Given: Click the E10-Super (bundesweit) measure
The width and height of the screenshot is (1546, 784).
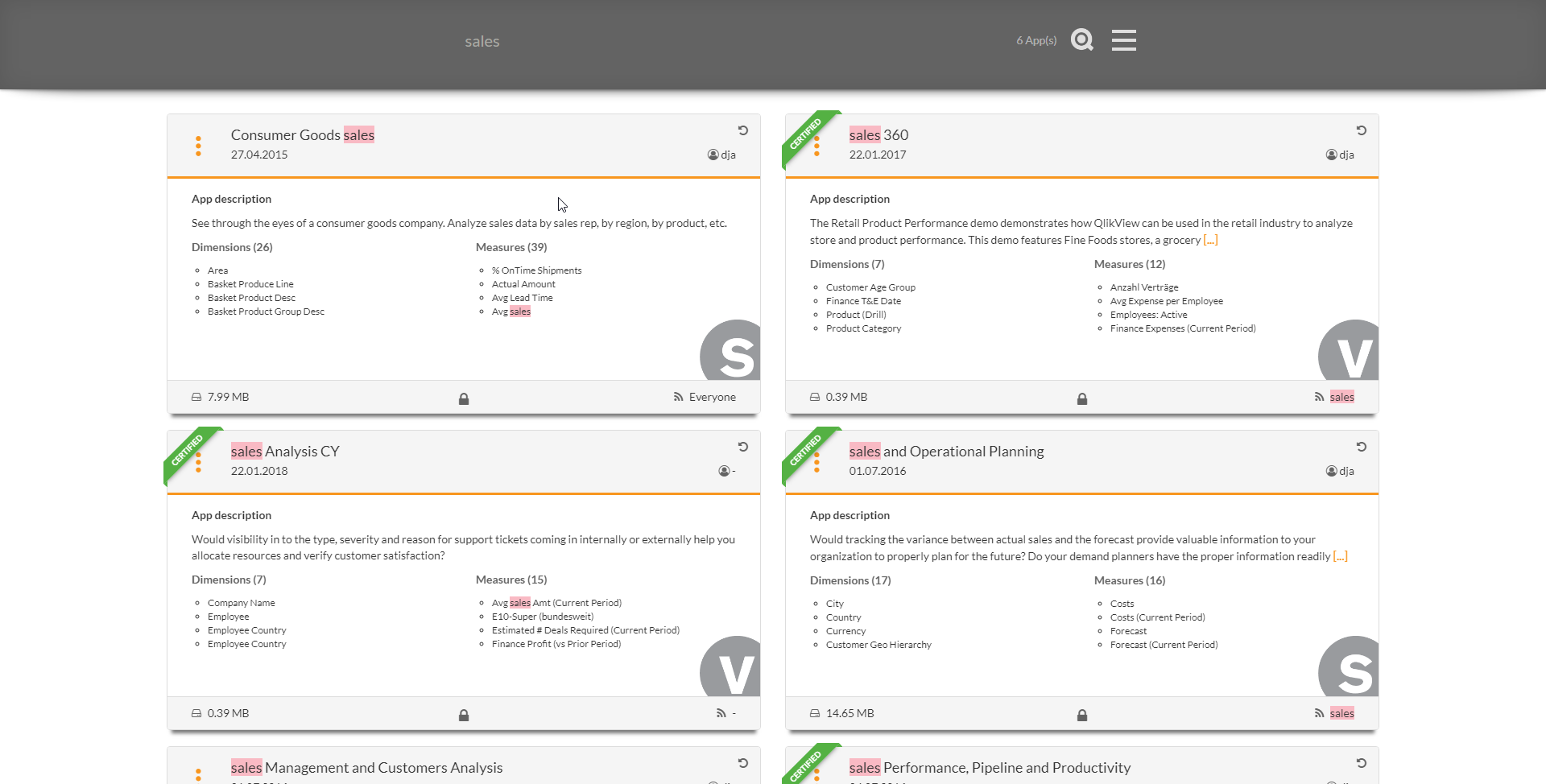Looking at the screenshot, I should click(x=543, y=617).
